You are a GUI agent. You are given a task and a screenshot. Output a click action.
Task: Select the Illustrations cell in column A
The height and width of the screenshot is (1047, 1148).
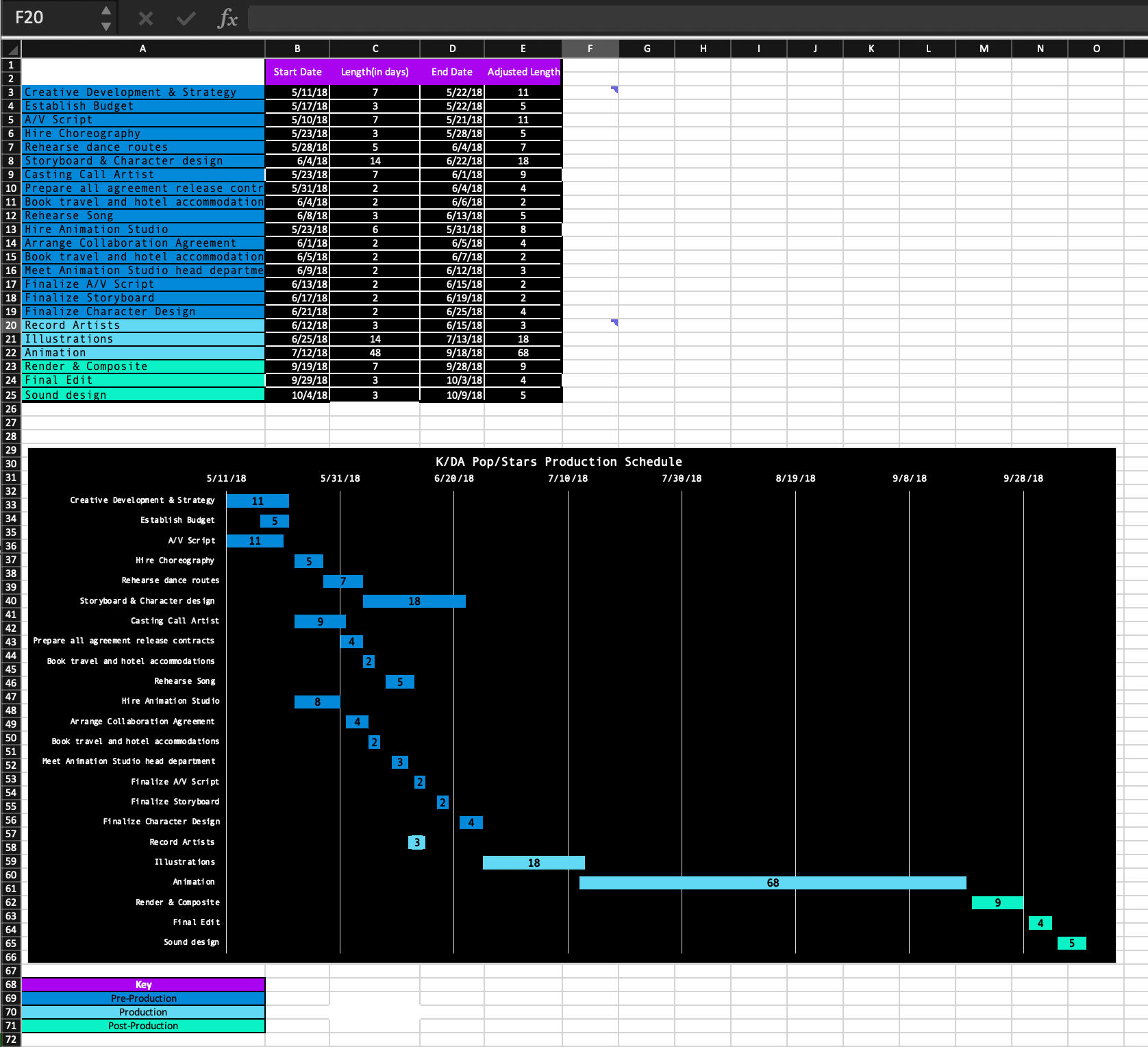click(x=143, y=339)
